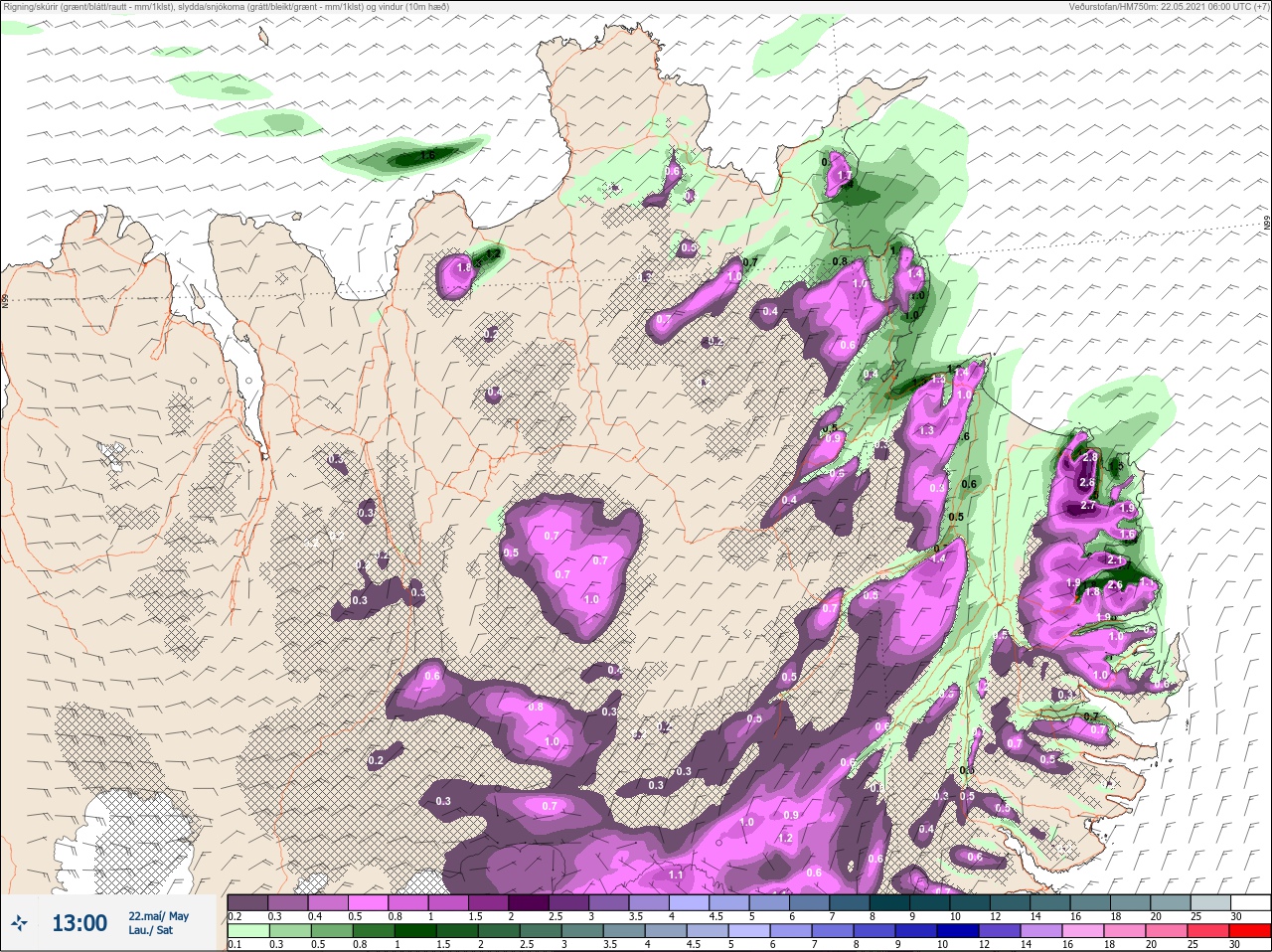
Task: Select the 8 dark teal swatch in upper legend
Action: (889, 902)
